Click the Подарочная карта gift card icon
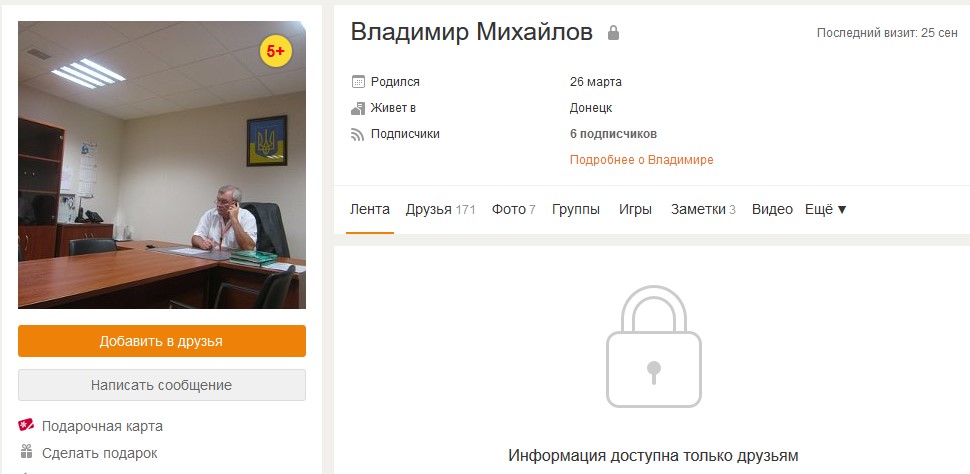 click(26, 426)
